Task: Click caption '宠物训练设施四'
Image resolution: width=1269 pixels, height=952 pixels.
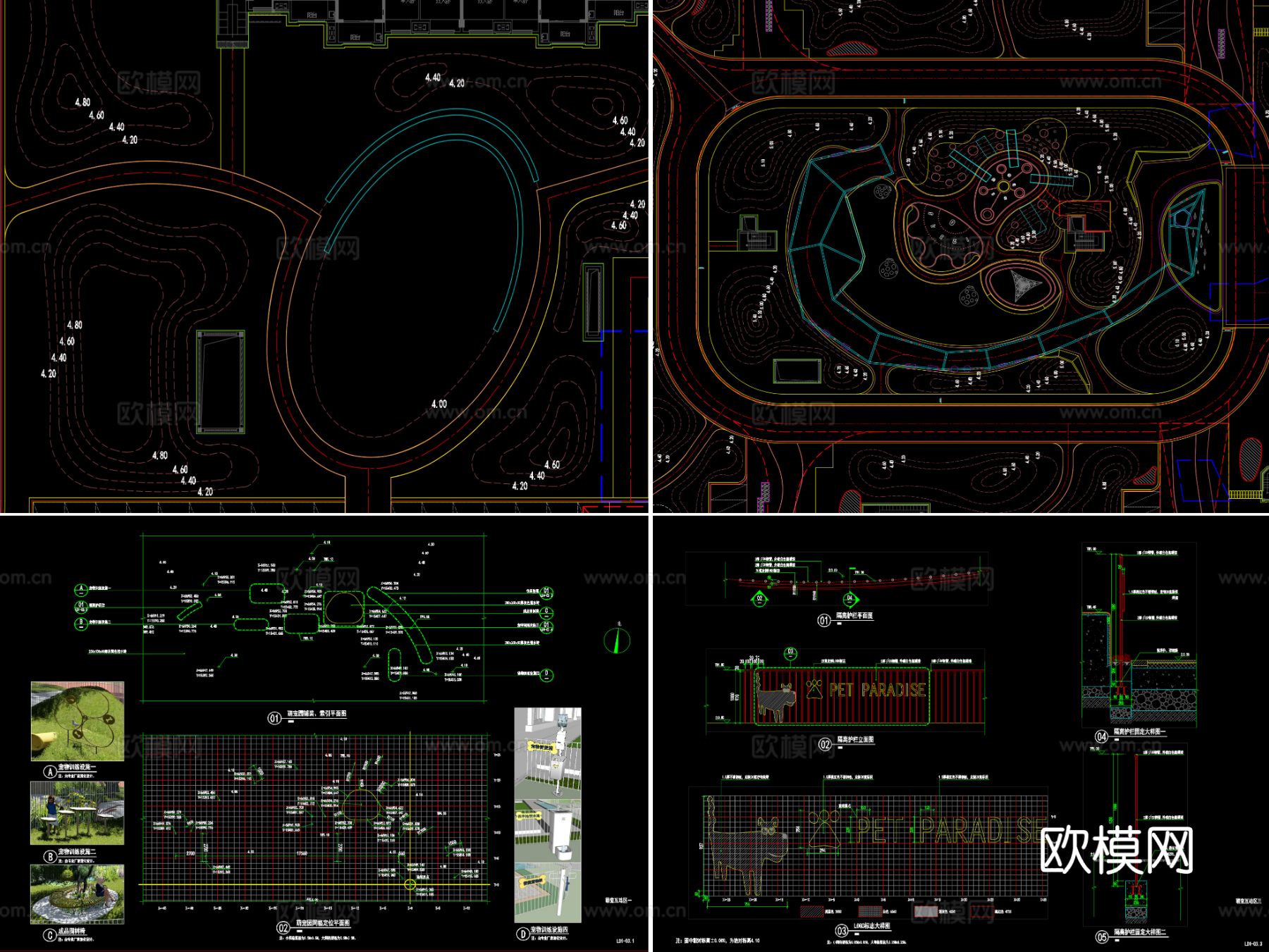Action: [549, 930]
